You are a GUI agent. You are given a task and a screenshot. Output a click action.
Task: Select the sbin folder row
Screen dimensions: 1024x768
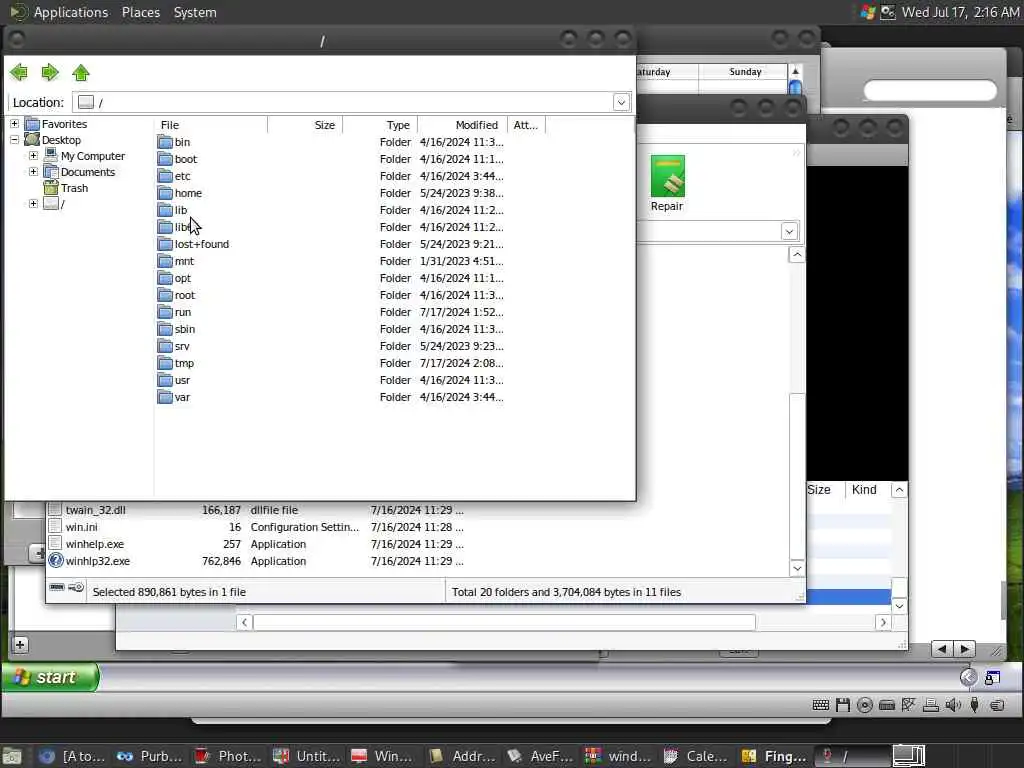click(x=330, y=328)
